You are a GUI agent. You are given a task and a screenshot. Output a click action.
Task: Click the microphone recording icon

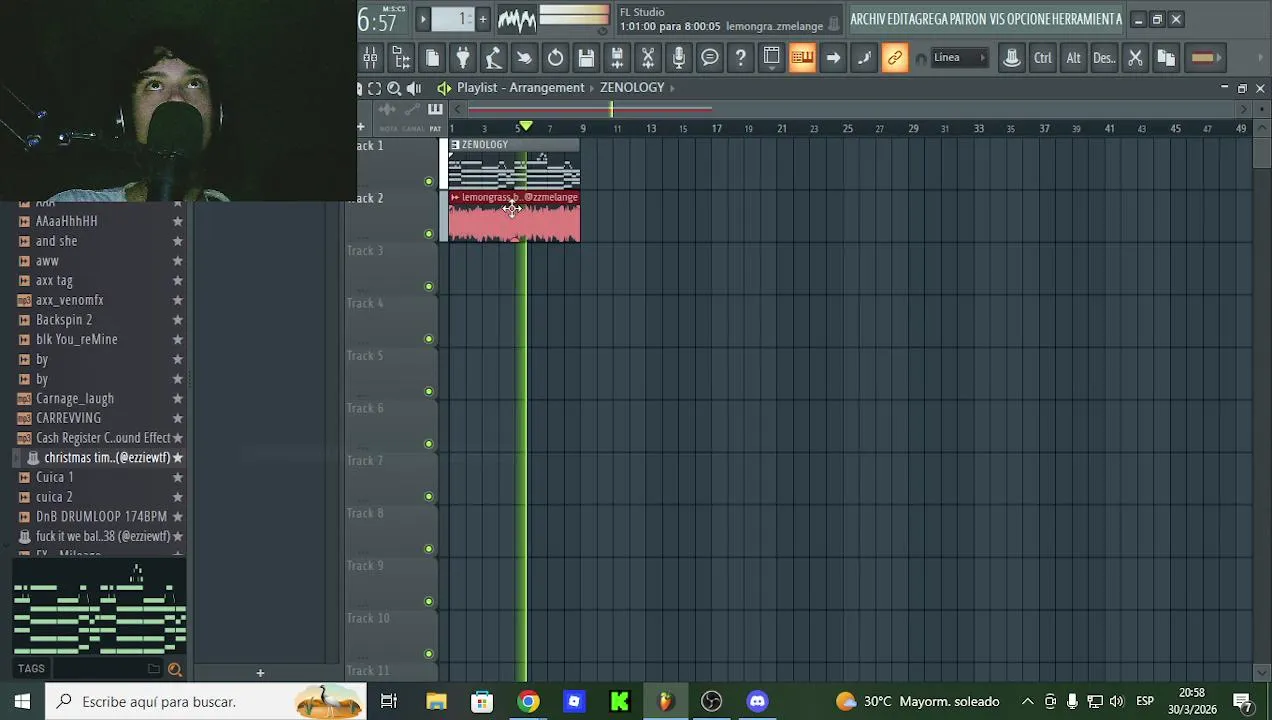[679, 58]
